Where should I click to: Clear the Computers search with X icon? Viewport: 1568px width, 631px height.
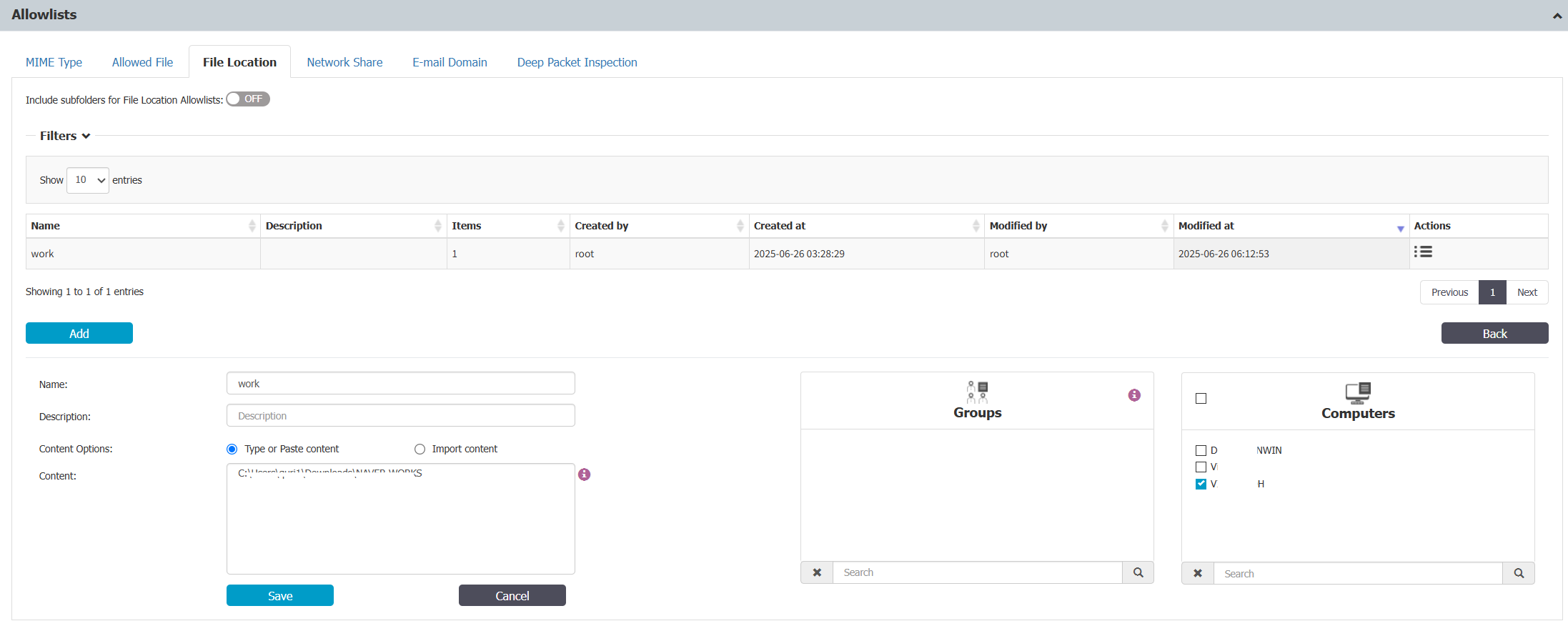1198,573
